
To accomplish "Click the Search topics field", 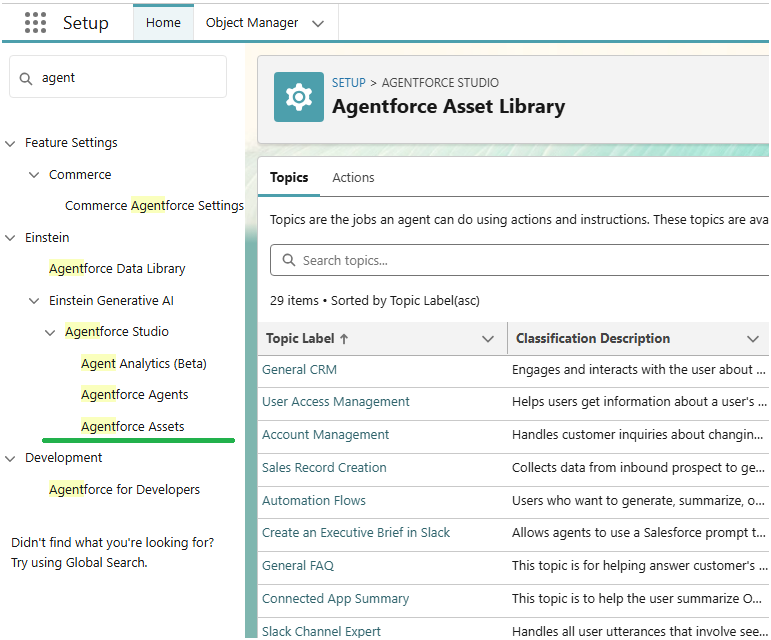I will [520, 260].
